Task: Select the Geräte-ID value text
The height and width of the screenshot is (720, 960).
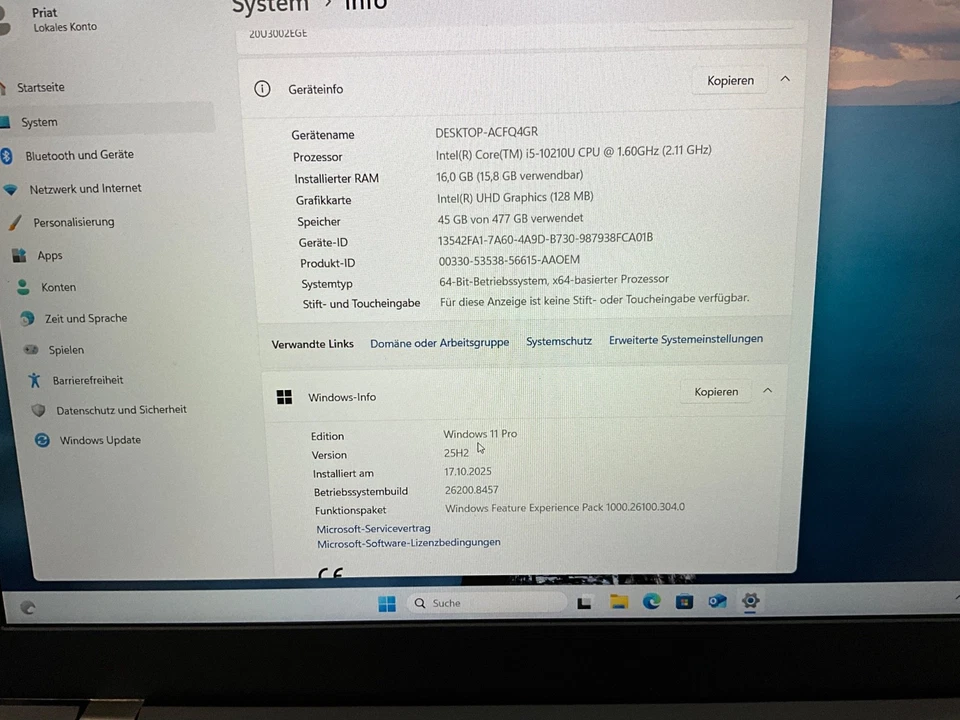Action: click(x=545, y=239)
